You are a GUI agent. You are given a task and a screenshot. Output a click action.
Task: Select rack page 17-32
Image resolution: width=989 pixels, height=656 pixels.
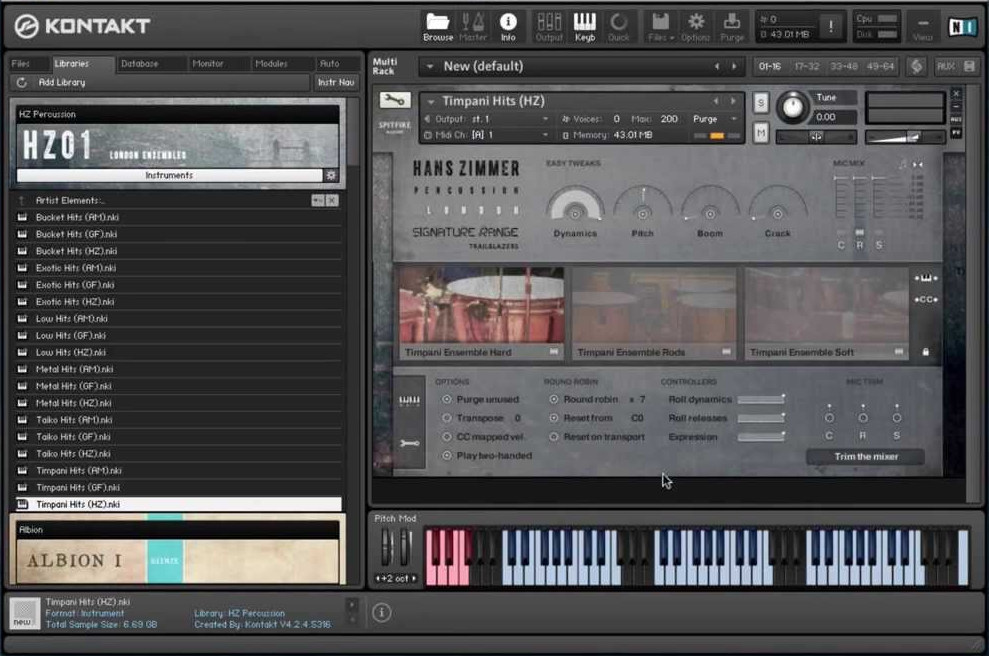pos(807,66)
